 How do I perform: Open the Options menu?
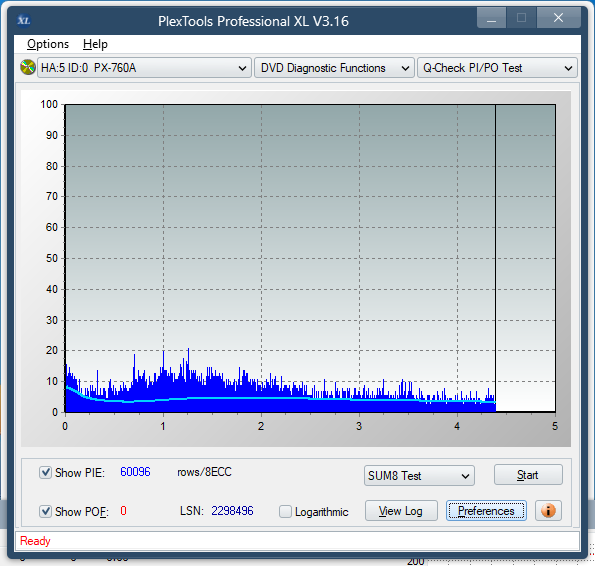(x=48, y=44)
